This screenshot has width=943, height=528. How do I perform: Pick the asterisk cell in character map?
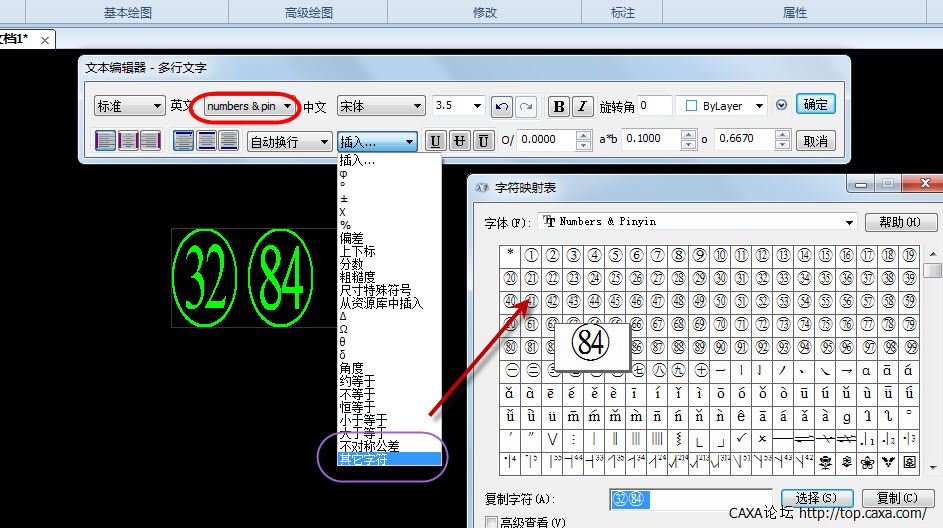(x=510, y=256)
